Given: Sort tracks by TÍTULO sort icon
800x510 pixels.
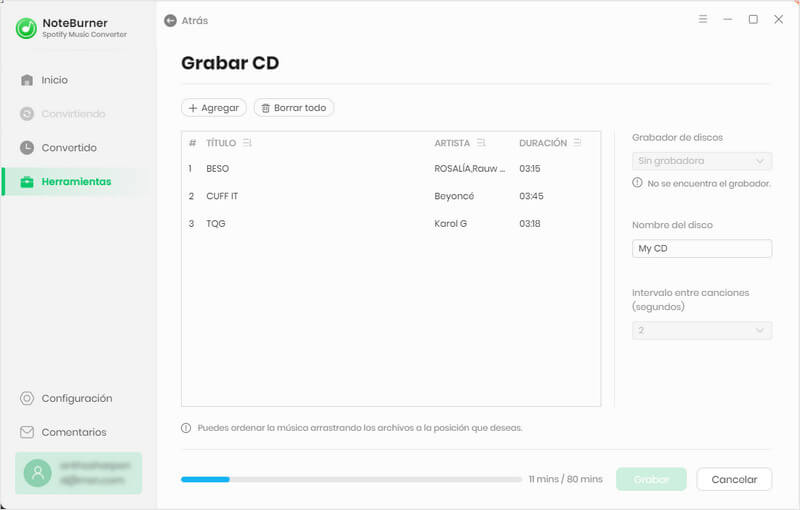Looking at the screenshot, I should coord(247,143).
